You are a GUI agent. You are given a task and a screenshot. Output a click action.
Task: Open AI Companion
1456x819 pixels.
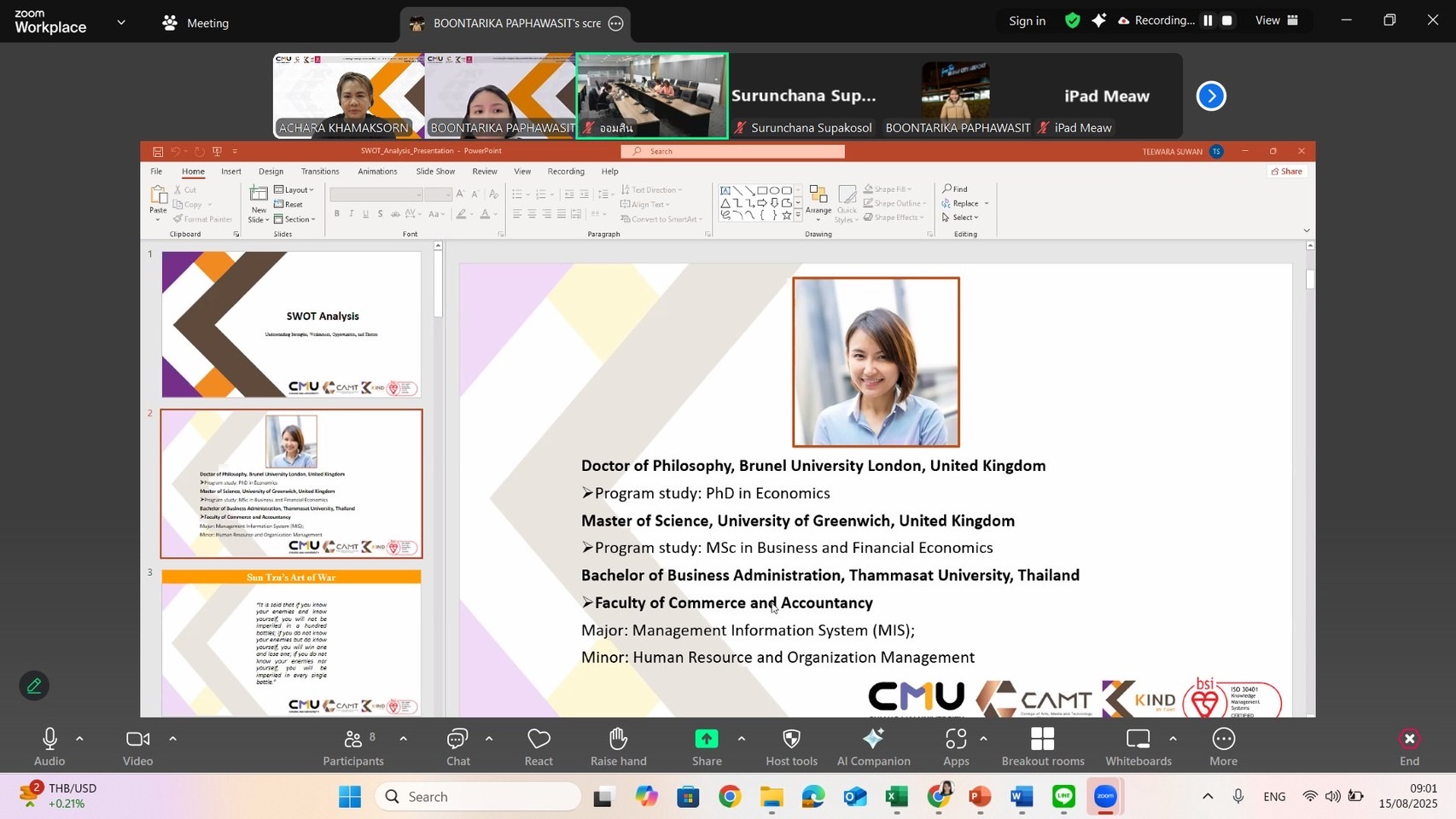point(873,746)
